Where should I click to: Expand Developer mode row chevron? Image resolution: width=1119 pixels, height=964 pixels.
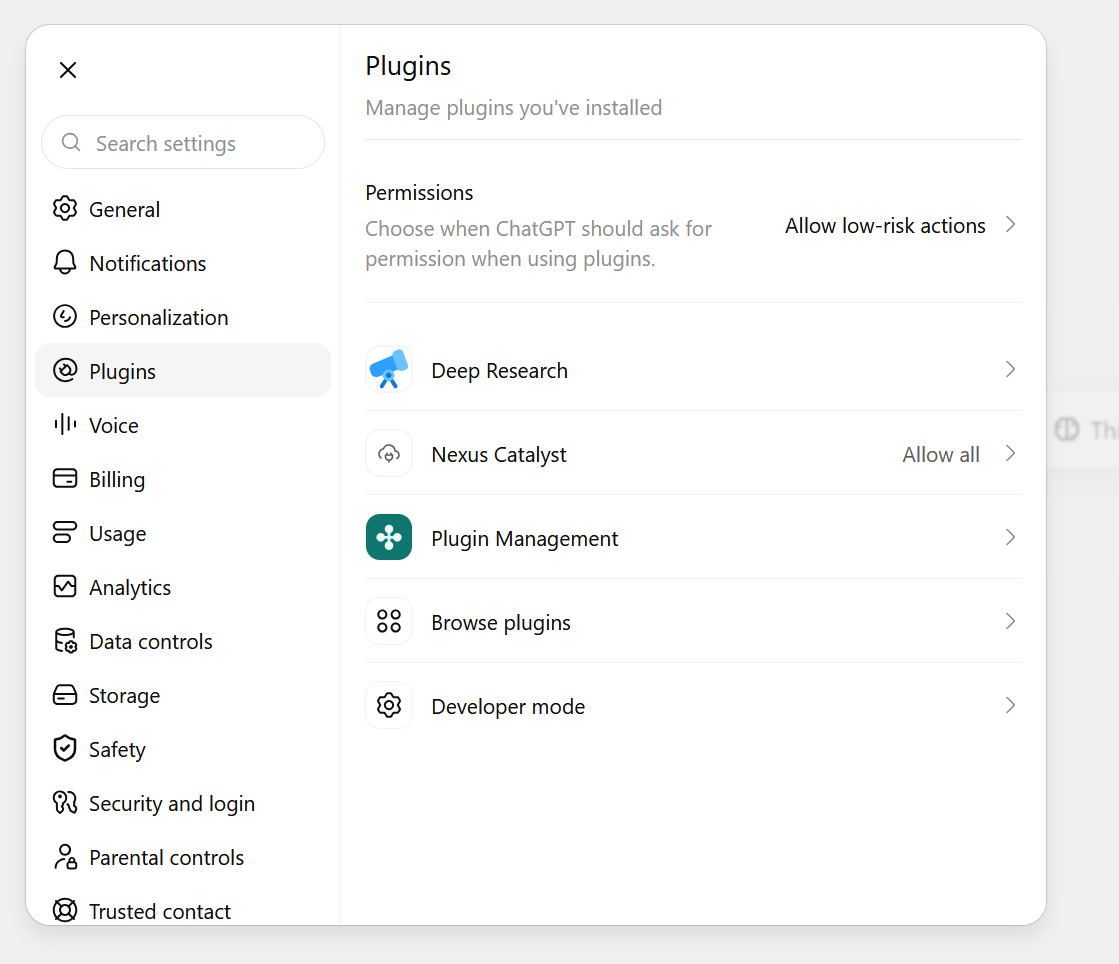(x=1011, y=706)
